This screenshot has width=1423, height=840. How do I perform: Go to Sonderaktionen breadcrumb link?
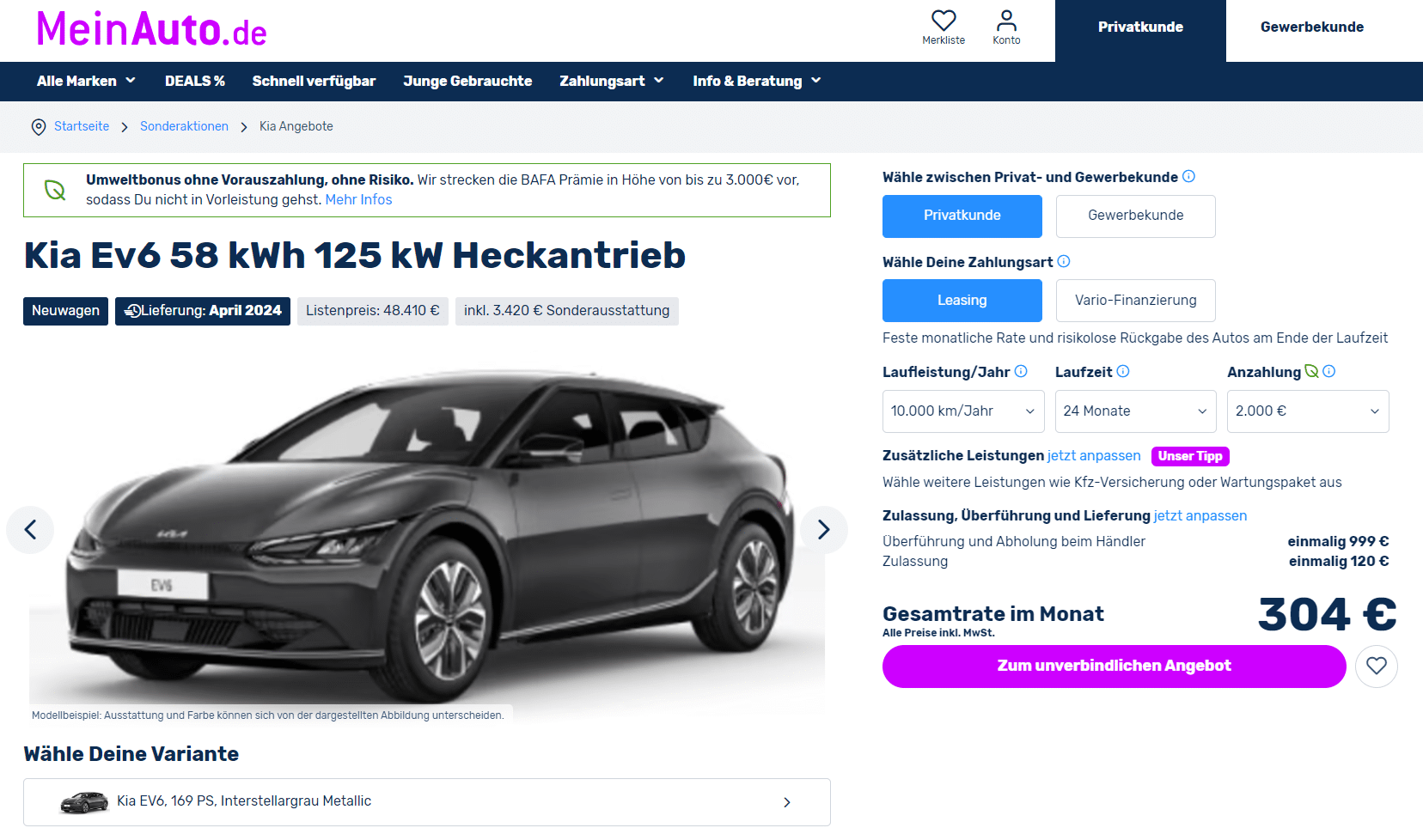(x=184, y=126)
